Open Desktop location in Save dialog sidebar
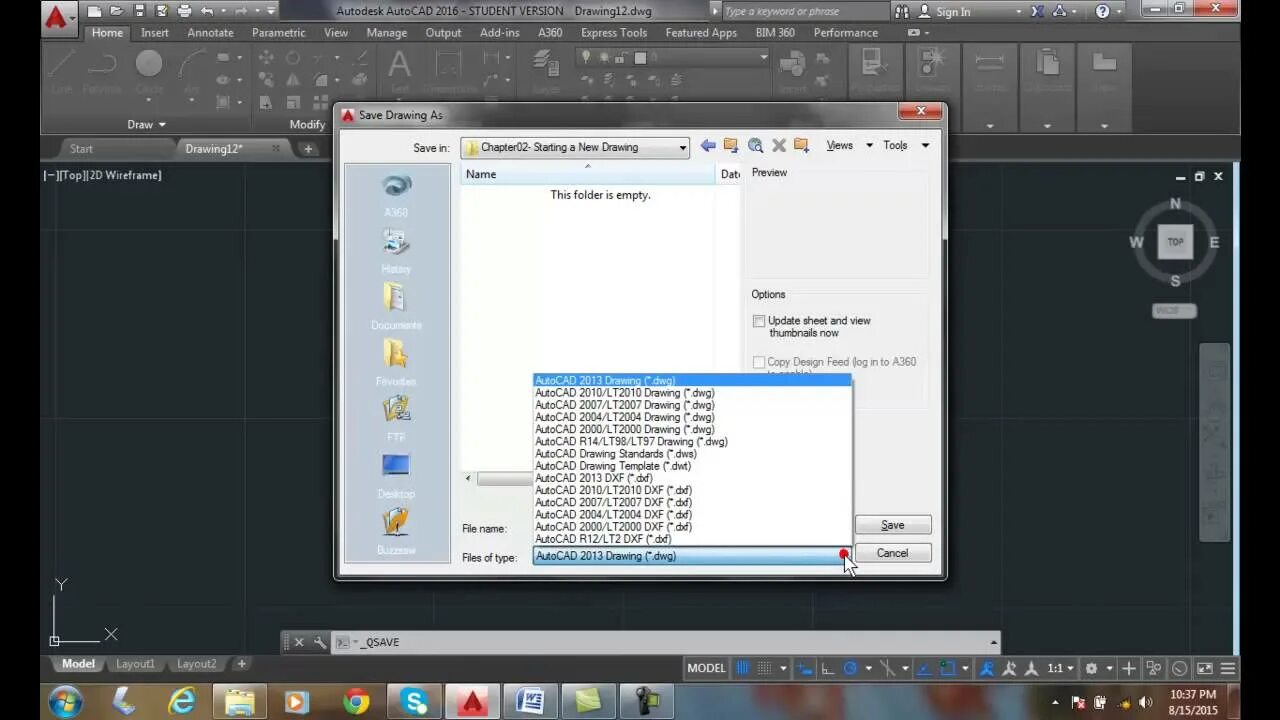Screen dimensions: 1280x720 (x=396, y=475)
